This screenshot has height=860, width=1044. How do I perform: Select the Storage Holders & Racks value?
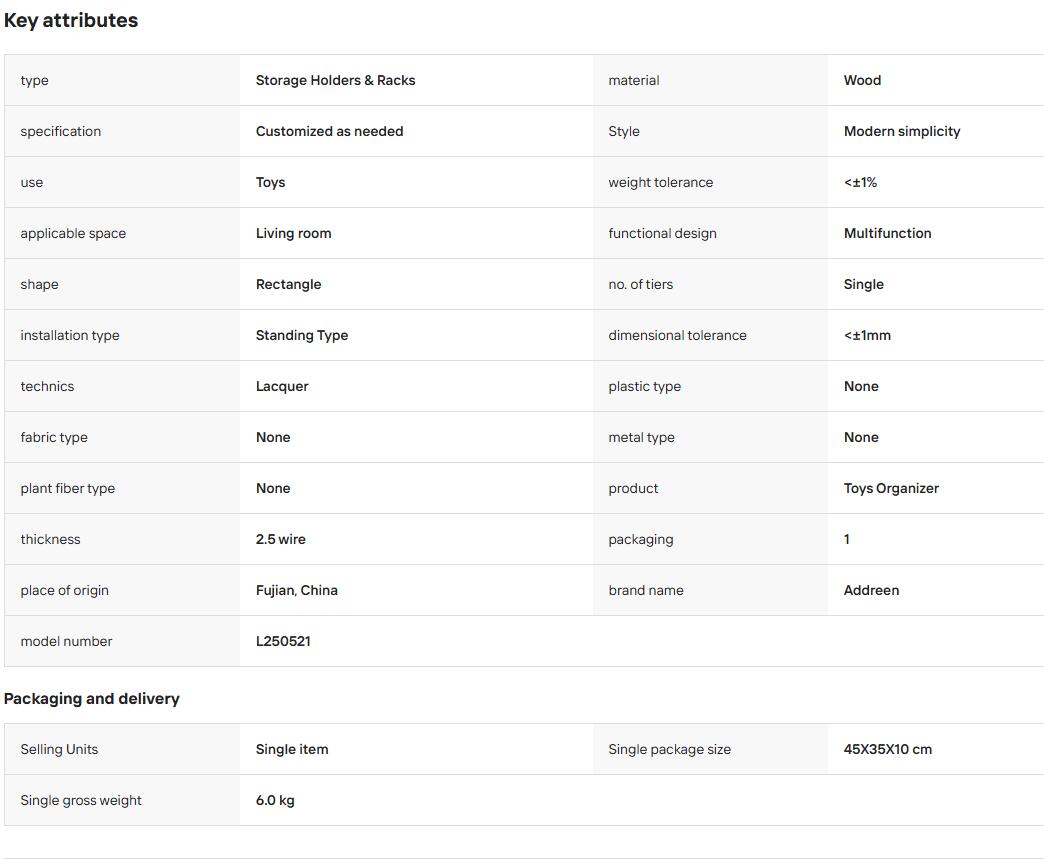[336, 81]
